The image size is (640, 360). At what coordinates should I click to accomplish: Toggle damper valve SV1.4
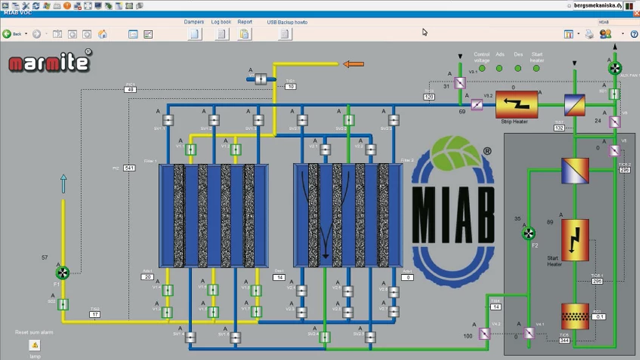point(190,337)
